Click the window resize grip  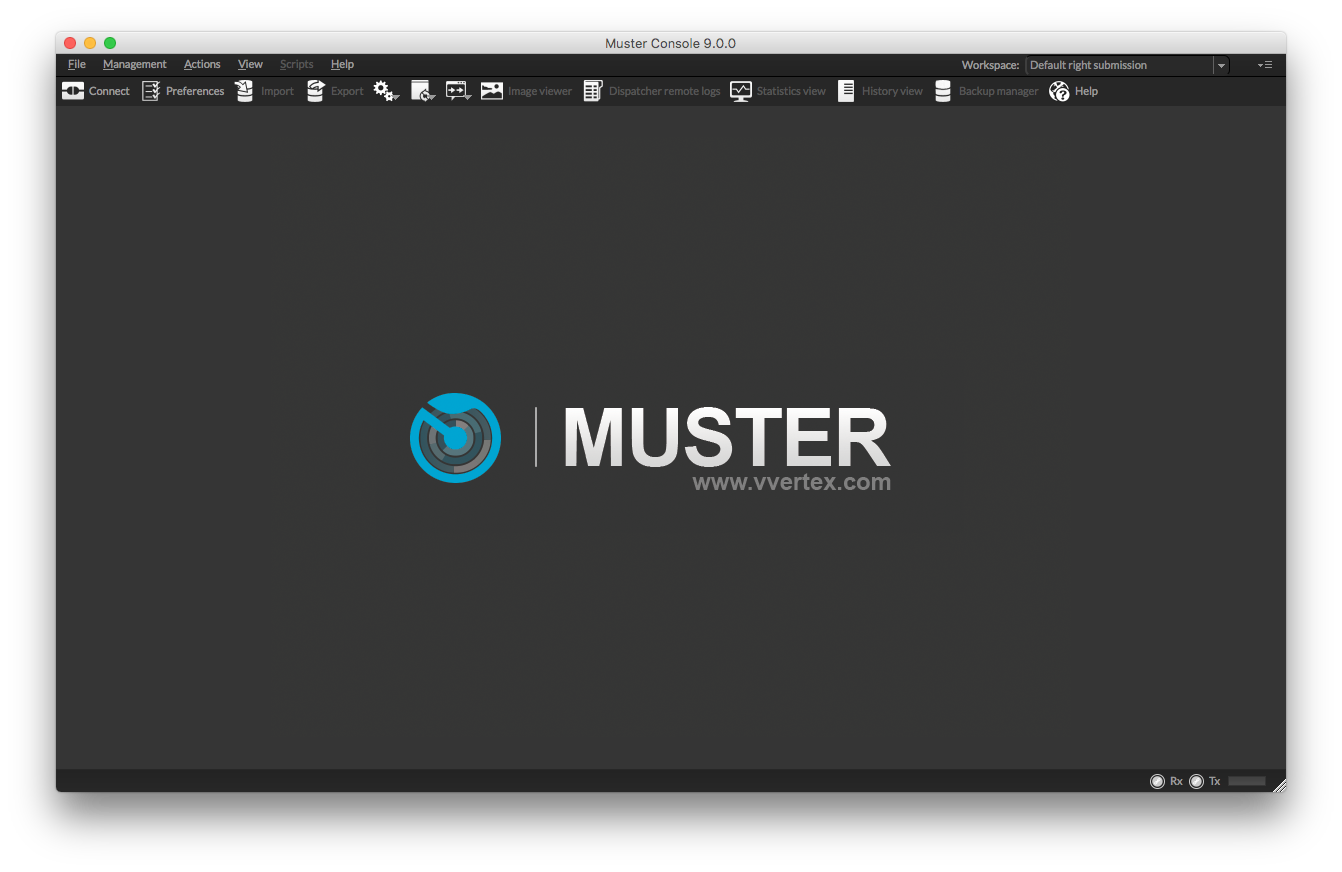tap(1279, 785)
